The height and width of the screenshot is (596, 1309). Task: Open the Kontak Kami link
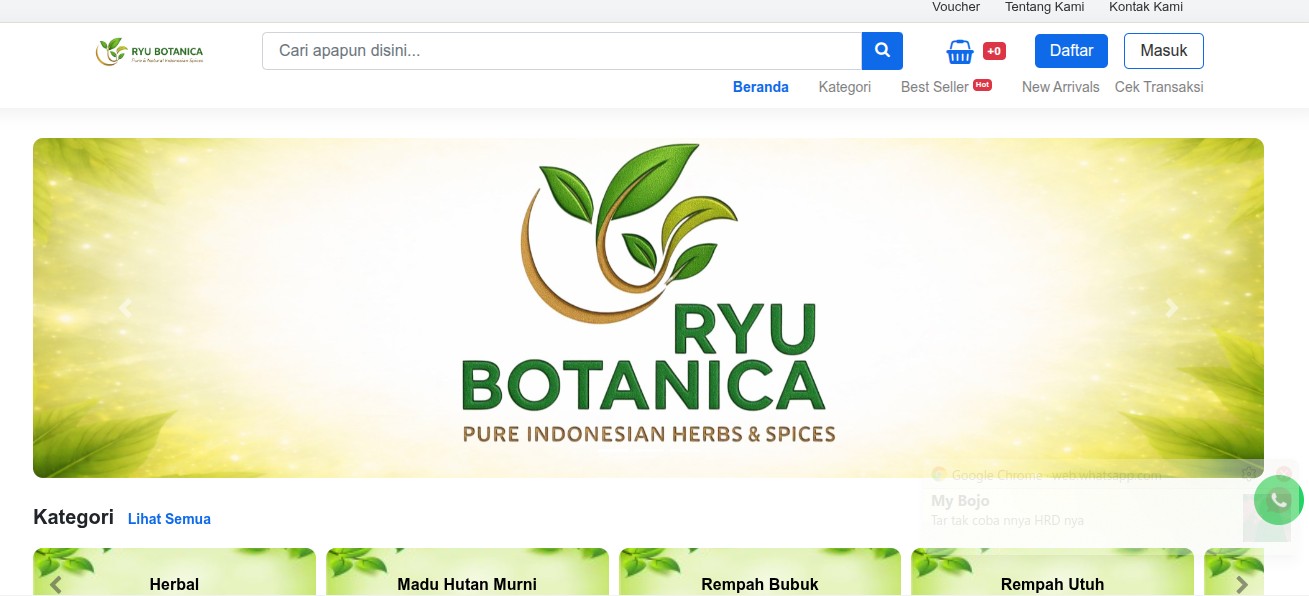1146,7
